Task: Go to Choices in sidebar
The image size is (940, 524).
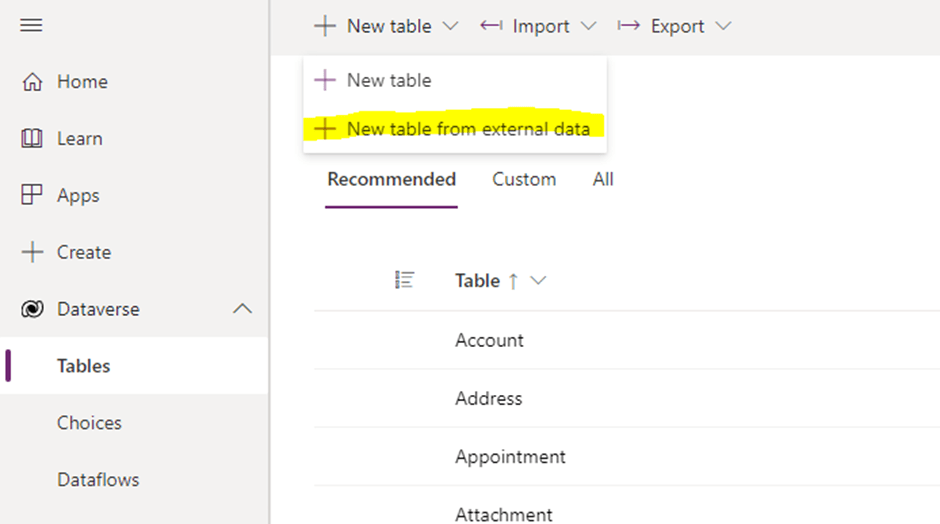Action: [89, 423]
